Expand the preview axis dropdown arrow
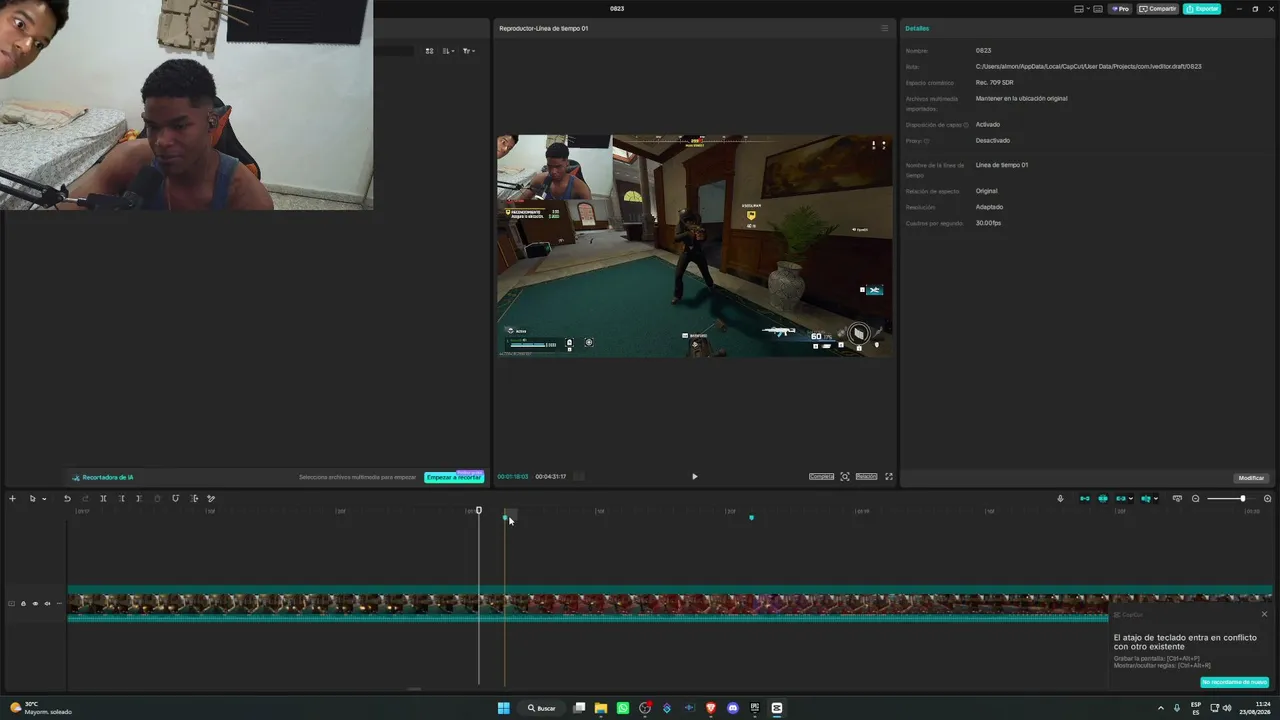Image resolution: width=1280 pixels, height=720 pixels. [x=1156, y=499]
